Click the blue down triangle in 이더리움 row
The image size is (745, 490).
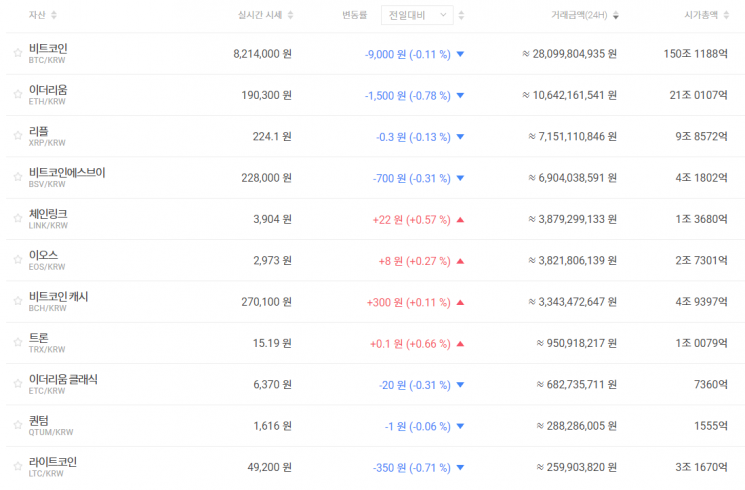(460, 95)
